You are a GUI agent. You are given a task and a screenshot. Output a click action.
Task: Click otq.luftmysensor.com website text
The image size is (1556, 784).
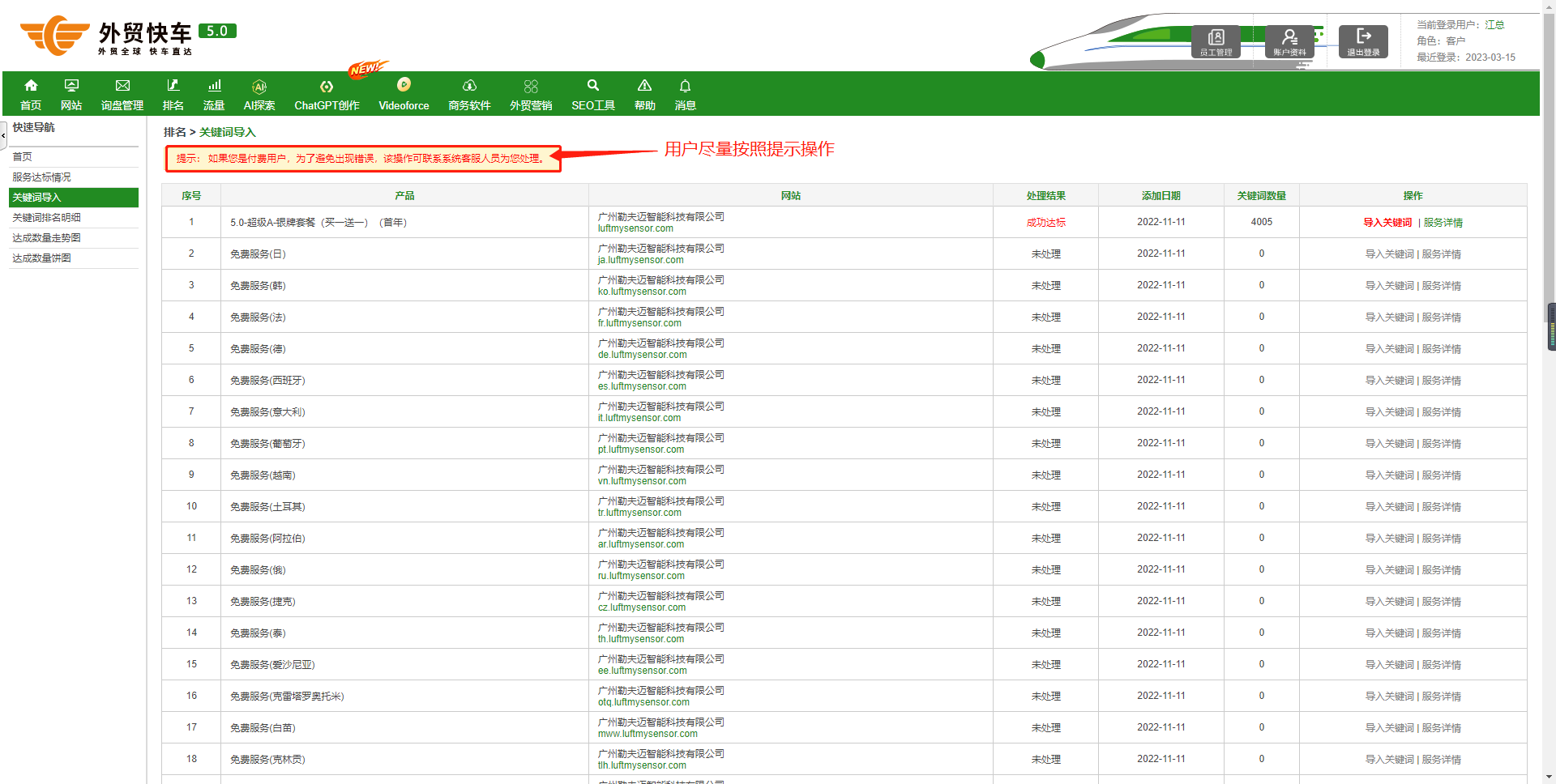pos(643,702)
